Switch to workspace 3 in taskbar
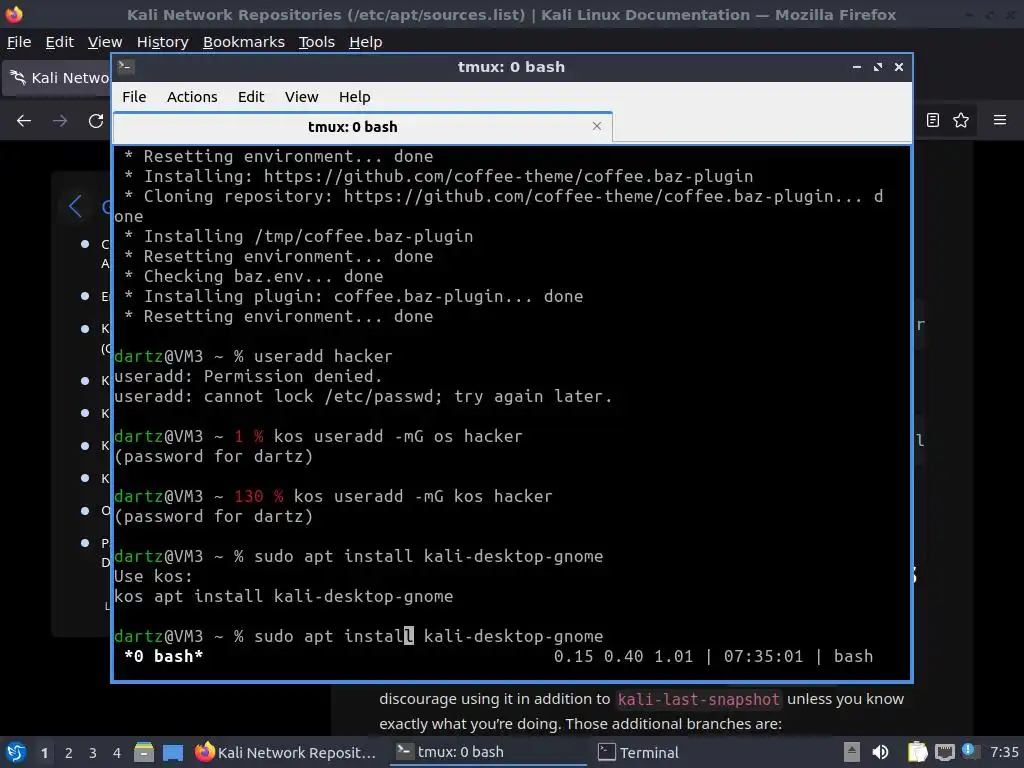This screenshot has width=1024, height=768. click(x=93, y=753)
